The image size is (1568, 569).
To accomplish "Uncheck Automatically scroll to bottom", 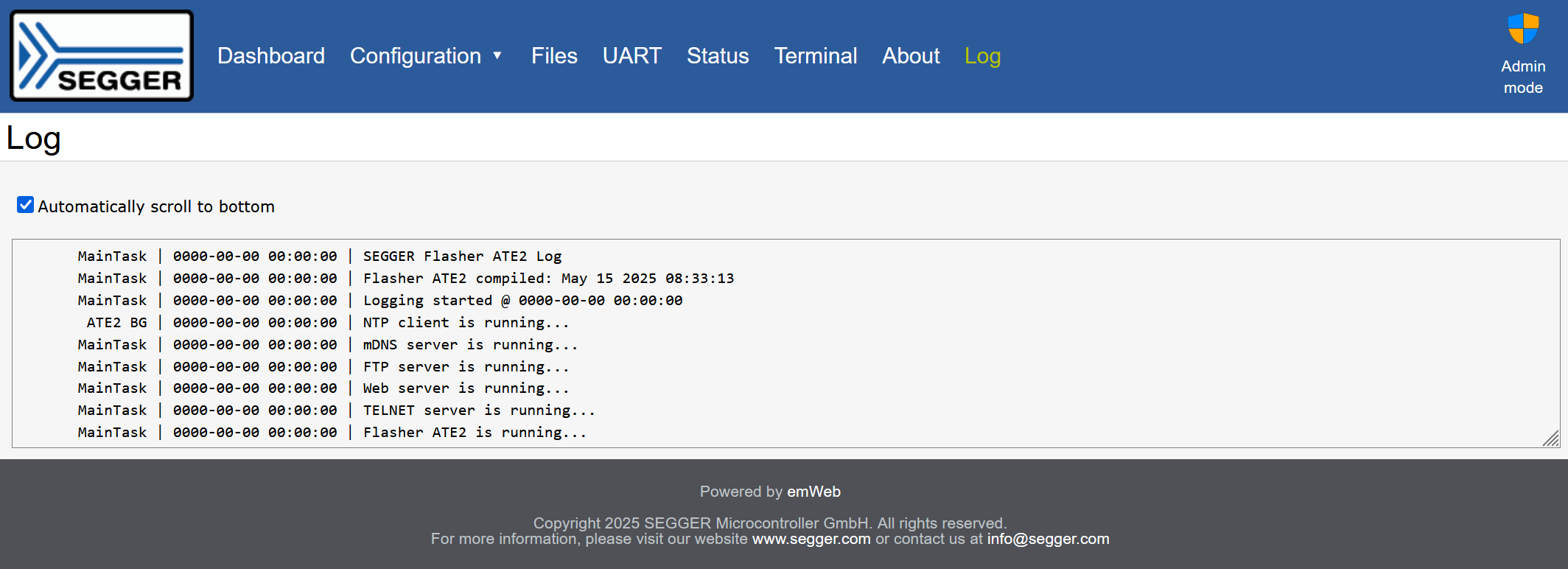I will click(x=26, y=205).
